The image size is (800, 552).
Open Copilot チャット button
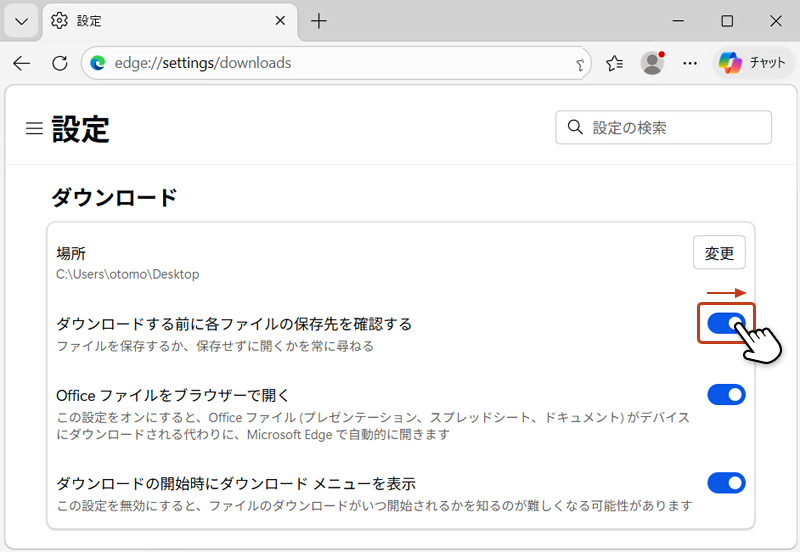tap(753, 63)
